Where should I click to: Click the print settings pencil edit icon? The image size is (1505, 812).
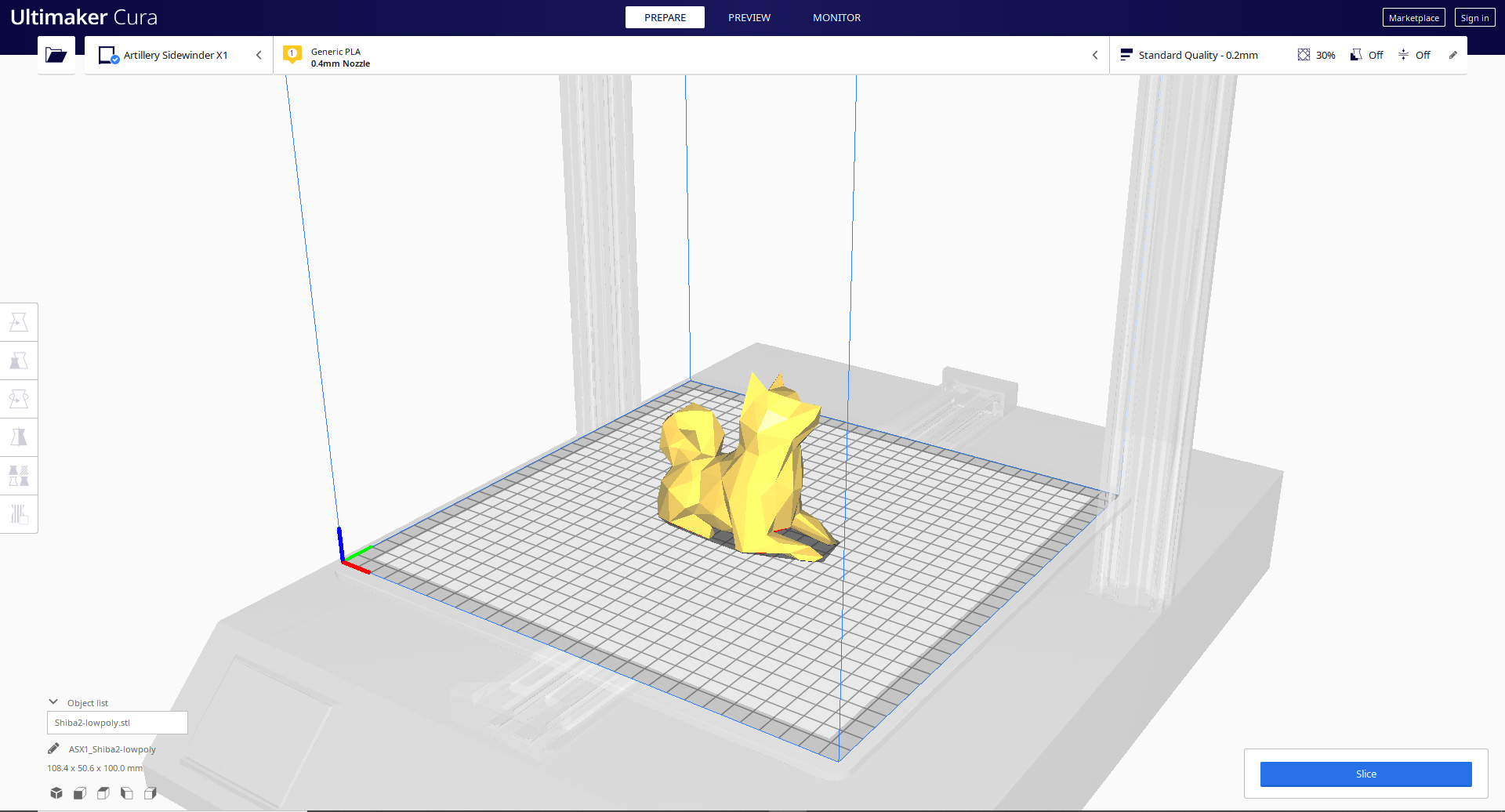[x=1452, y=55]
